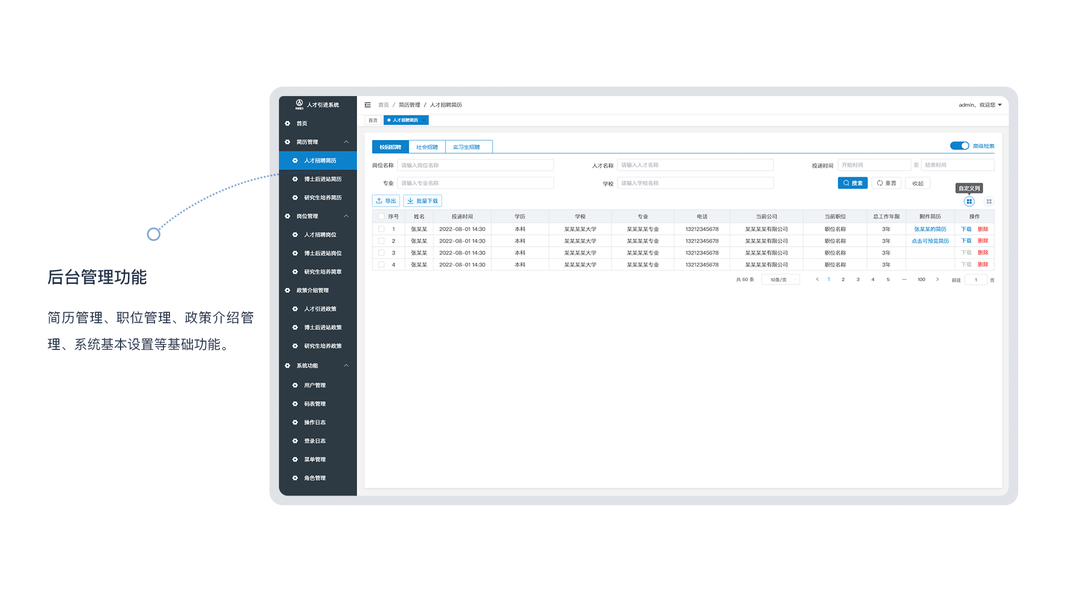Screen dimensions: 1067x600
Task: Open the 10条/页 page size dropdown
Action: point(781,280)
